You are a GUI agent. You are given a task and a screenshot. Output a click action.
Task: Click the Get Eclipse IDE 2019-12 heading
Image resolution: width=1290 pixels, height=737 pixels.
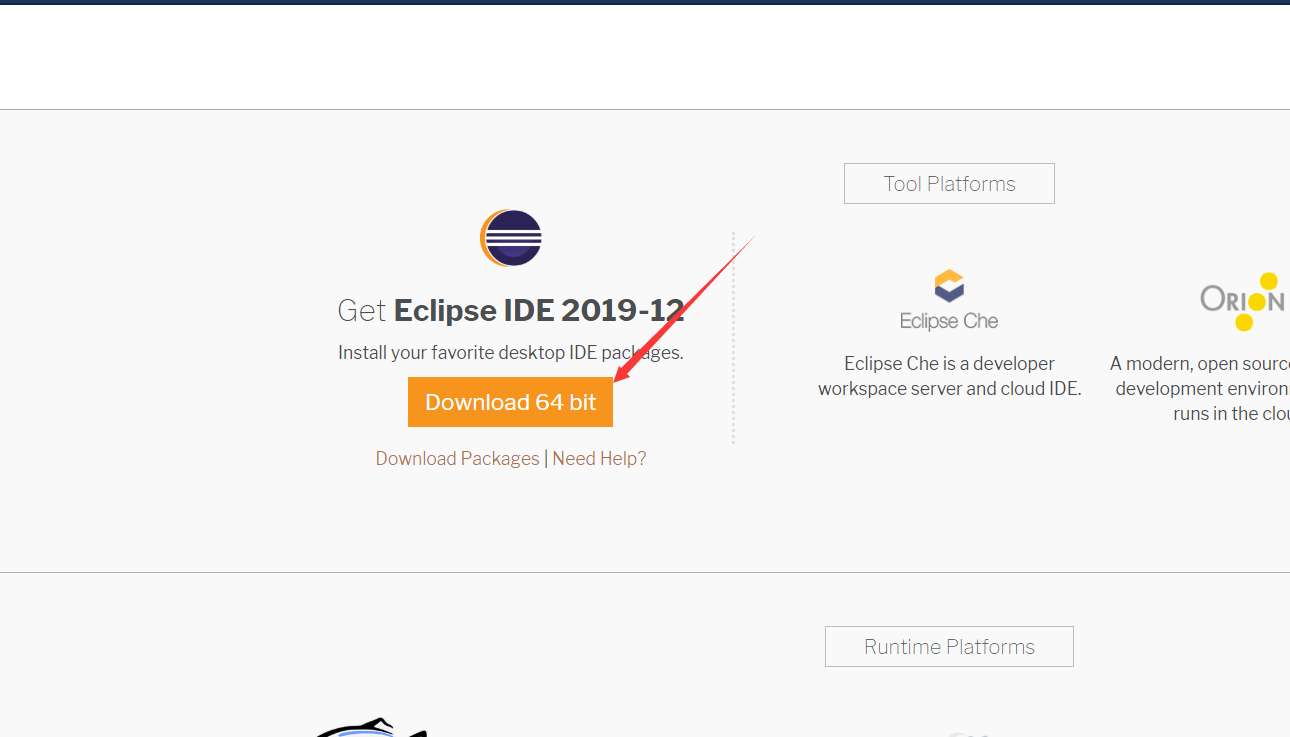click(x=510, y=310)
